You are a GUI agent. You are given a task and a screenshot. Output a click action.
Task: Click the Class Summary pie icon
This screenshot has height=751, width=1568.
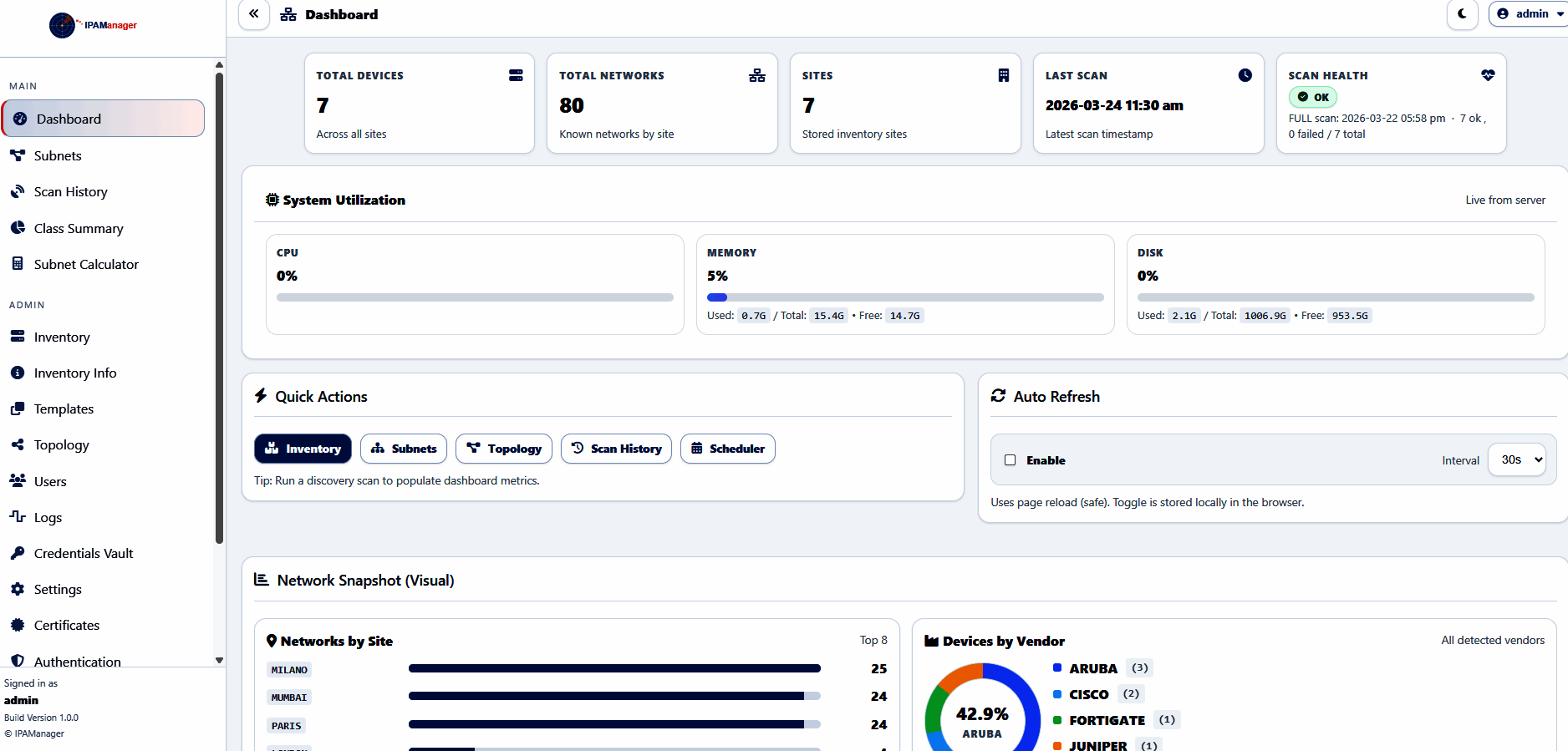click(18, 228)
